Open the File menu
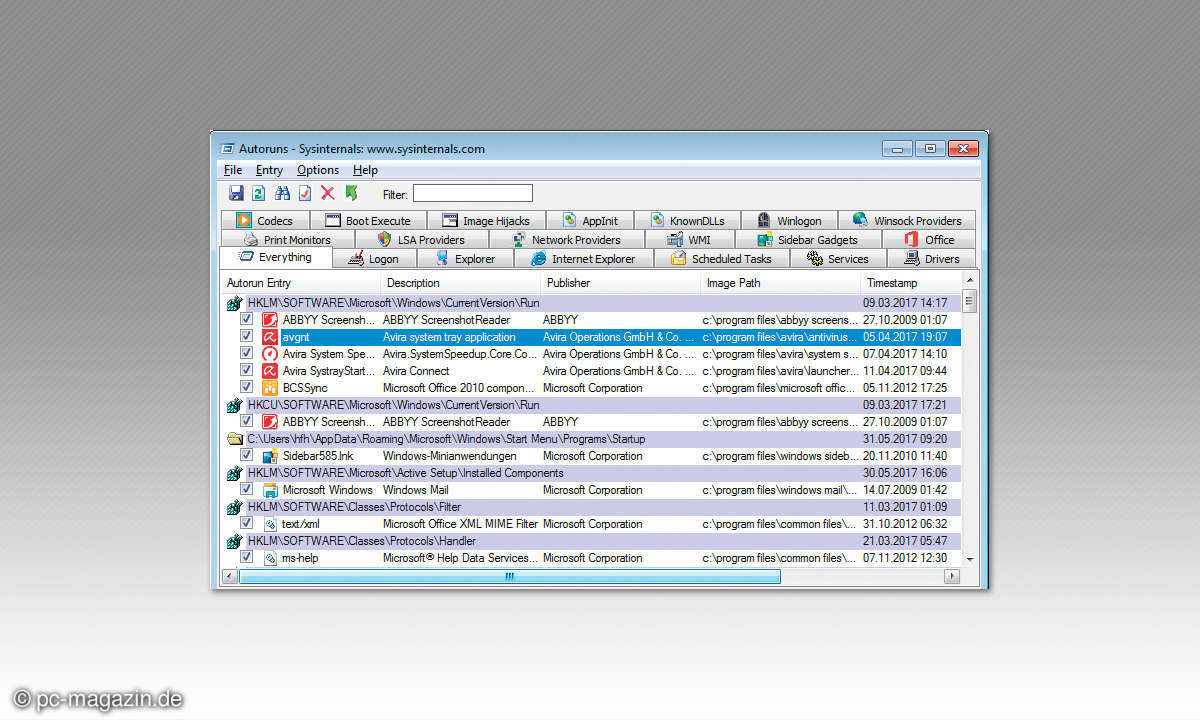 [233, 170]
